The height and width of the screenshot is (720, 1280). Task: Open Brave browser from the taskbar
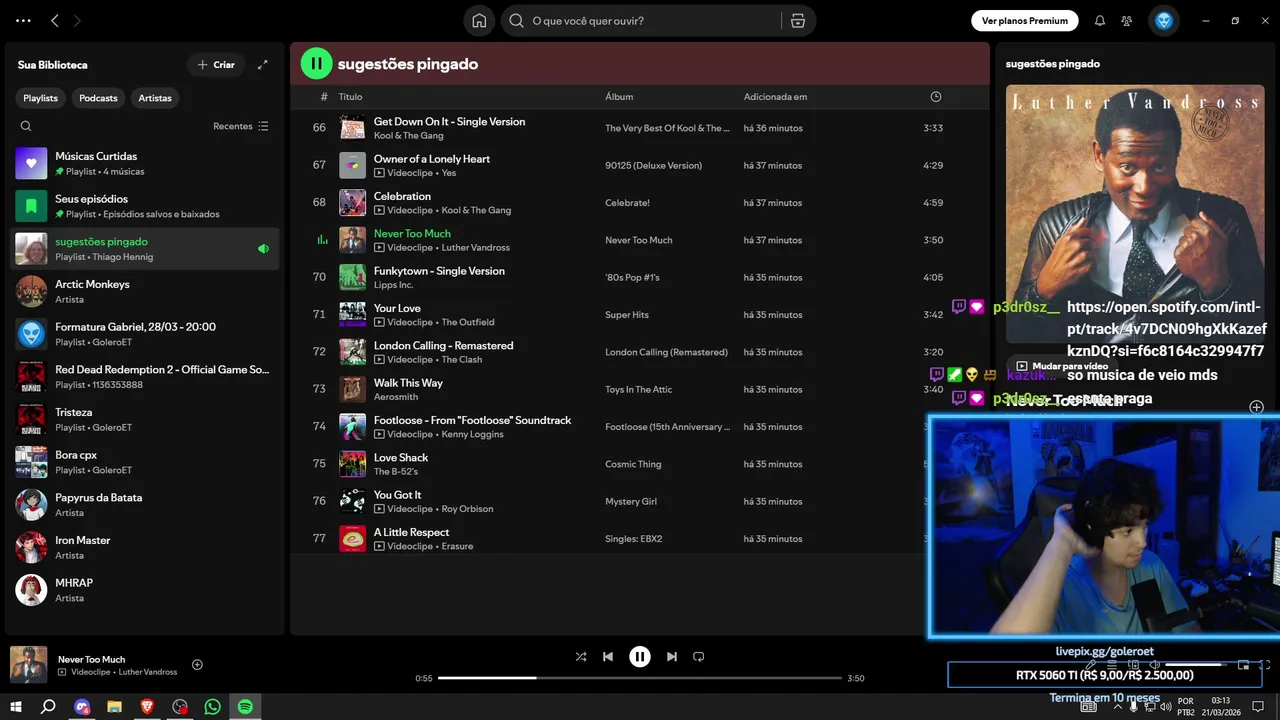pyautogui.click(x=147, y=707)
